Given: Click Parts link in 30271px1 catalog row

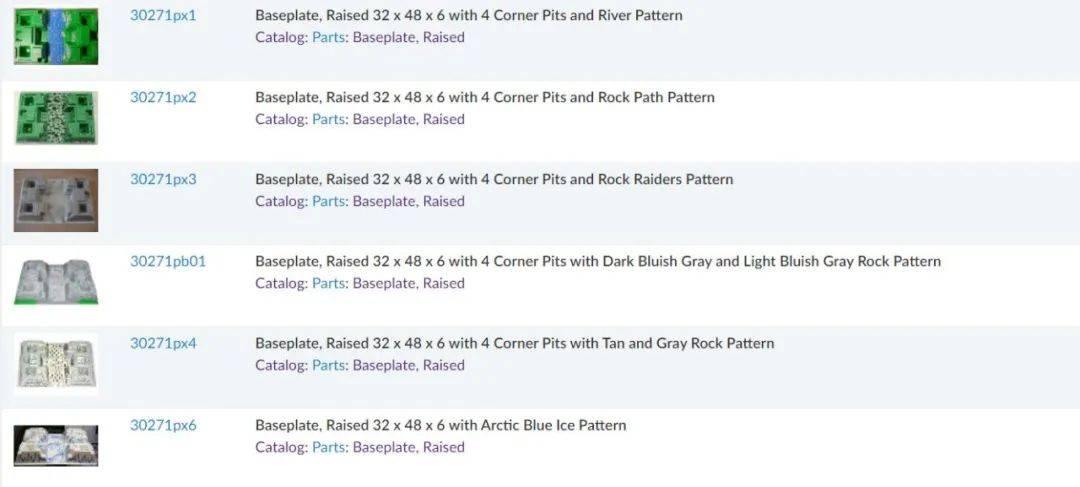Looking at the screenshot, I should [329, 37].
